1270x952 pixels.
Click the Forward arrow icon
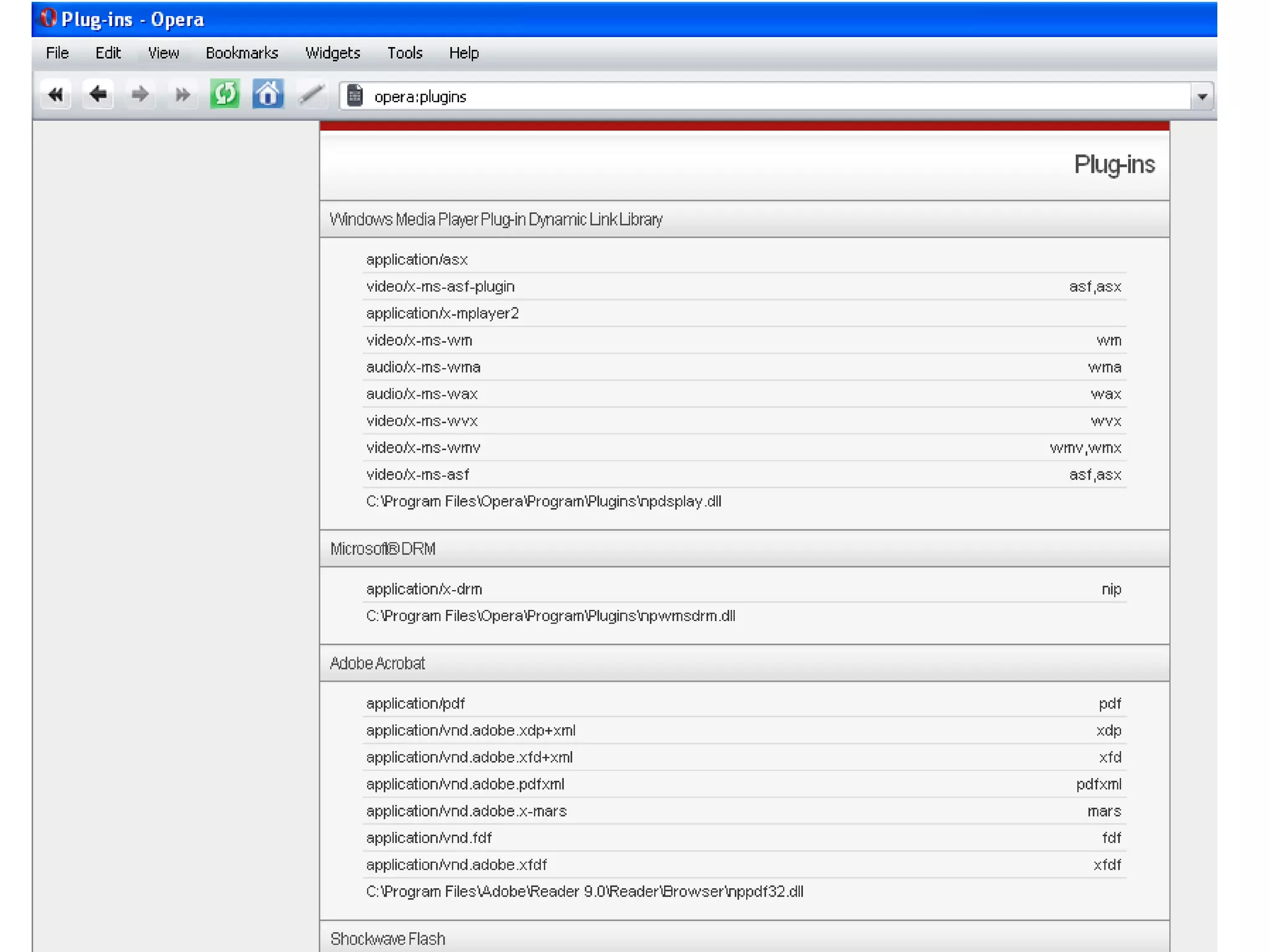click(x=140, y=95)
